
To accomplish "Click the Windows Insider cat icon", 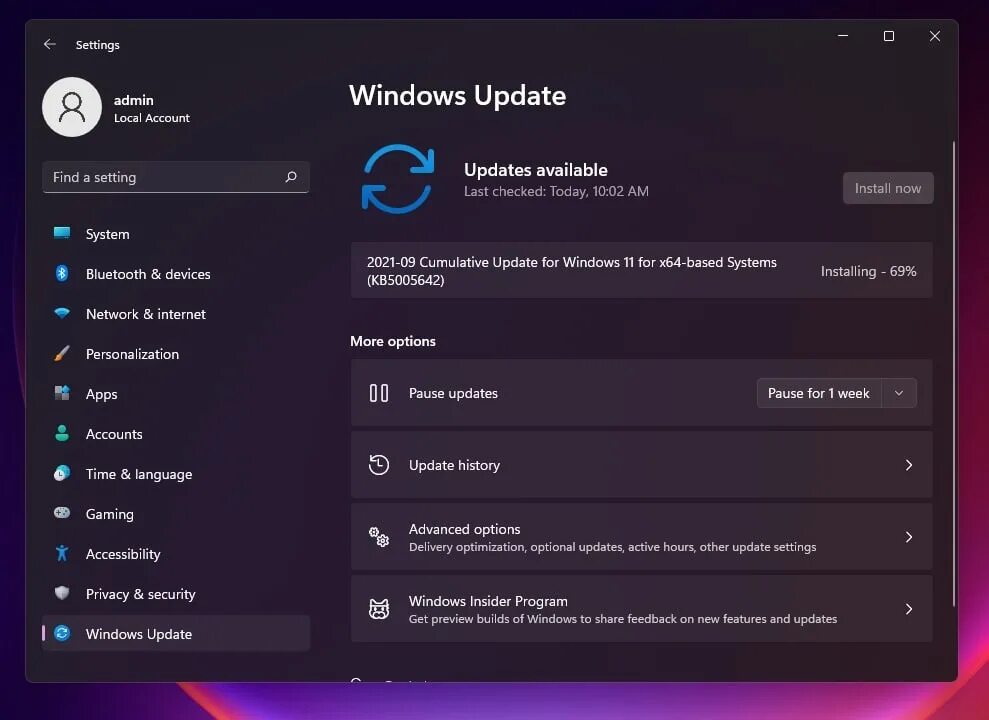I will tap(378, 609).
